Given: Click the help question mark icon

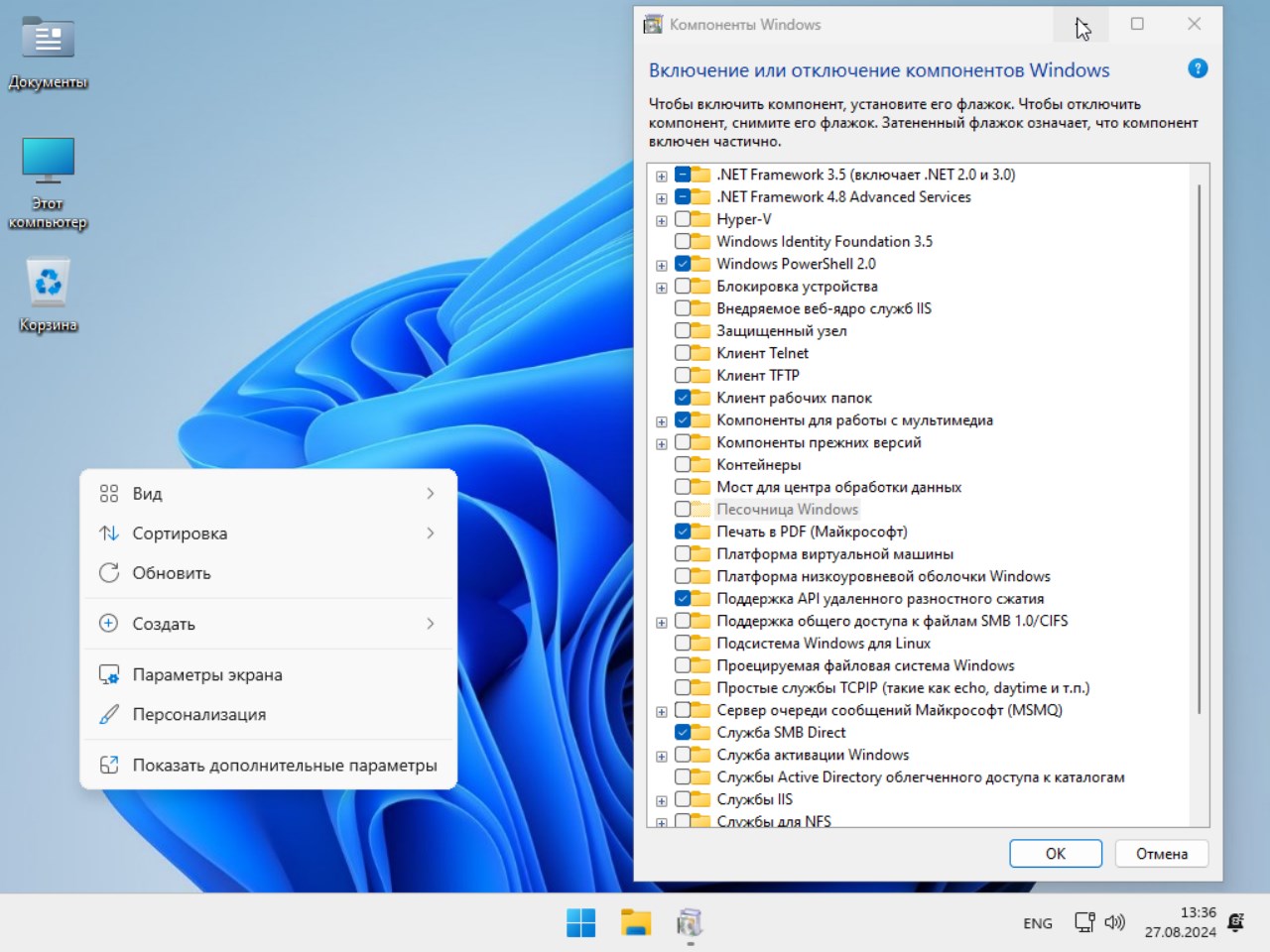Looking at the screenshot, I should (x=1198, y=68).
